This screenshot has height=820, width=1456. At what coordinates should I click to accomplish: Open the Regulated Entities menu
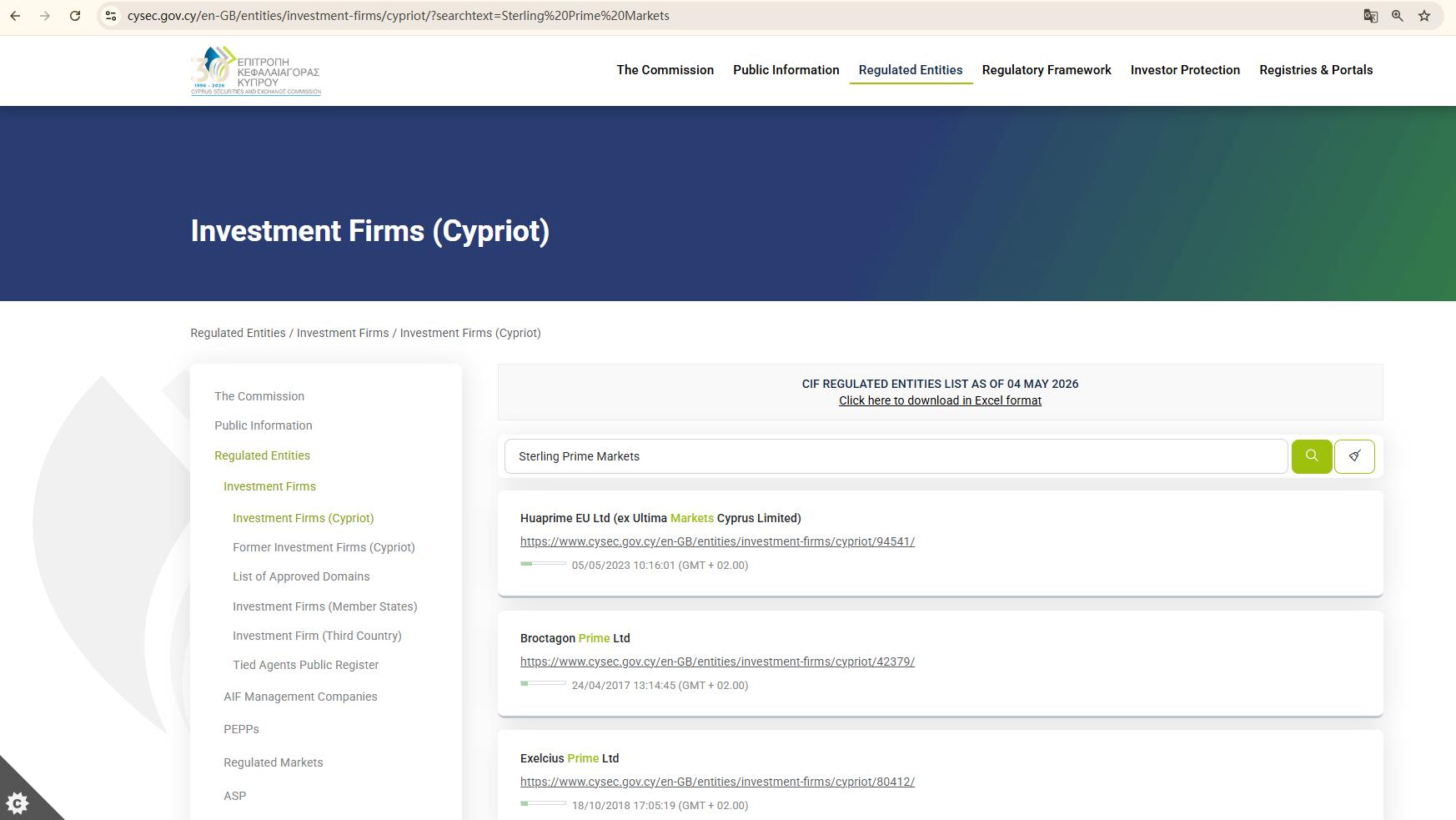click(x=911, y=70)
